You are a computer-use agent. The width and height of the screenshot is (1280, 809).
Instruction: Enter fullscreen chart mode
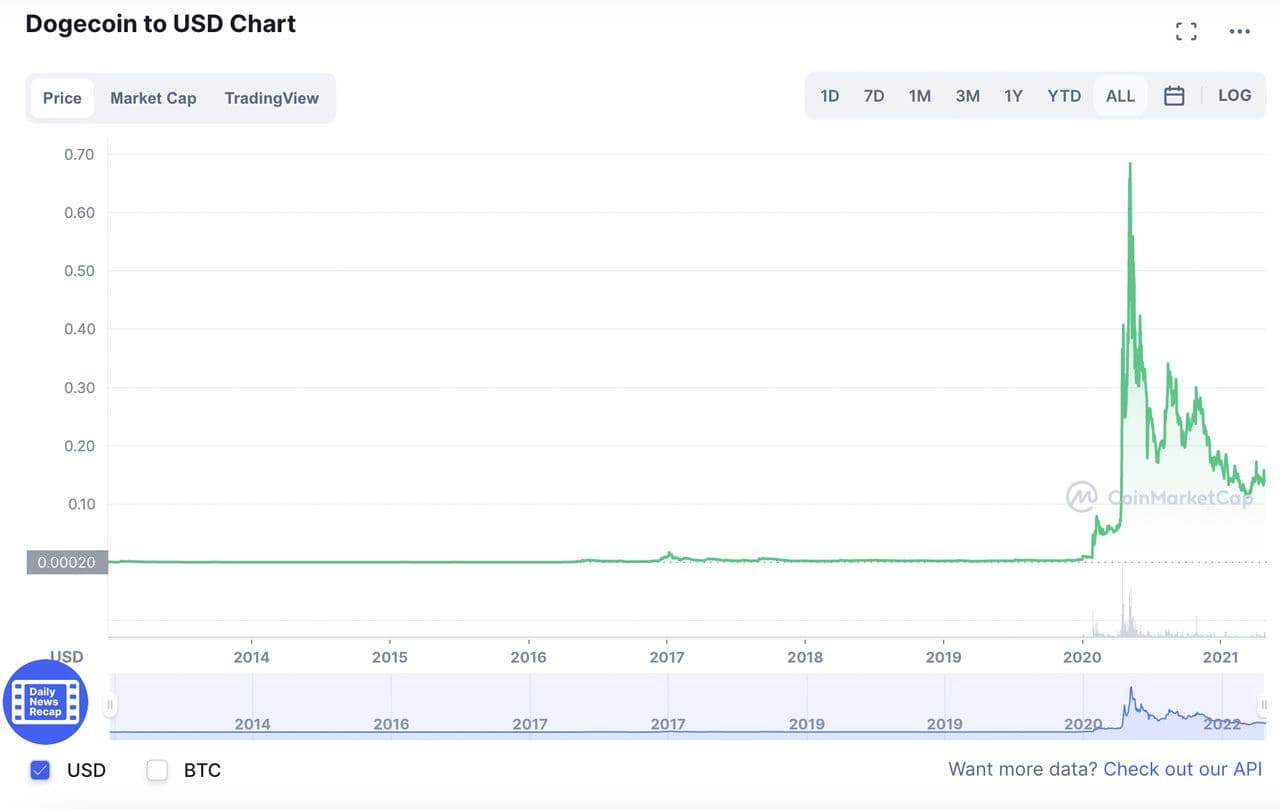point(1186,31)
